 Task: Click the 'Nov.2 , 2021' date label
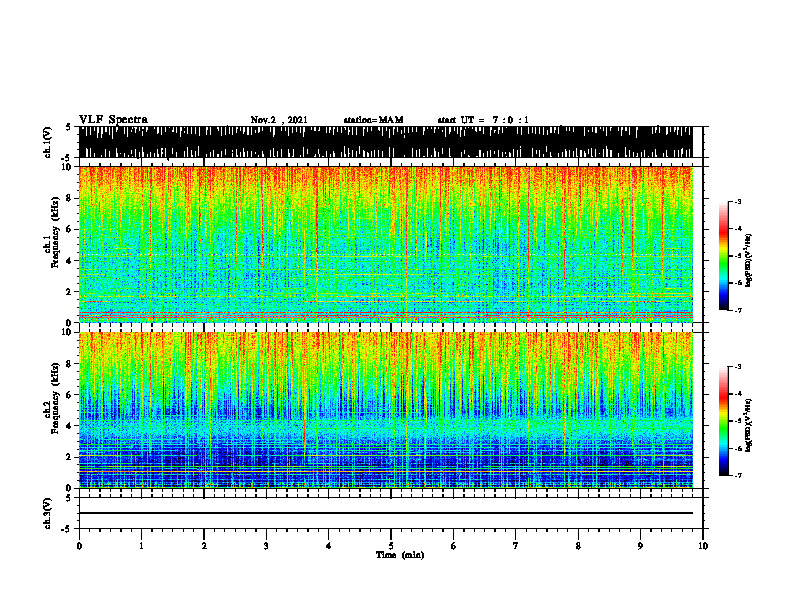(x=279, y=120)
